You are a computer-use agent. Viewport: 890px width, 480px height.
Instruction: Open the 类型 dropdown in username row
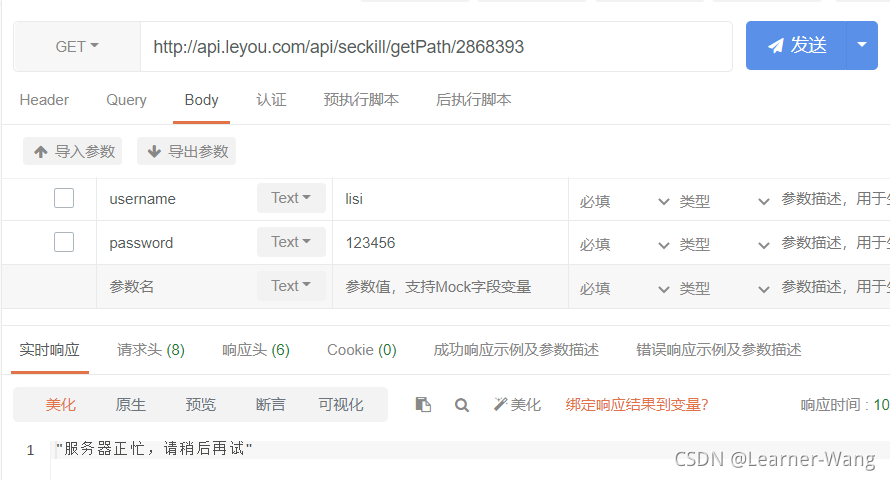pos(724,201)
